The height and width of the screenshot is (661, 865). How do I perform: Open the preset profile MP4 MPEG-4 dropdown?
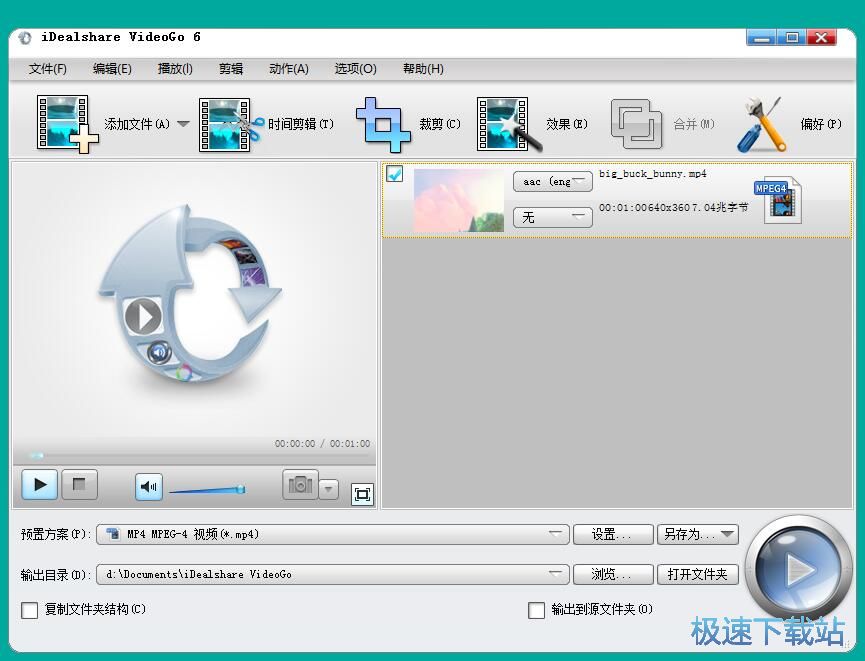tap(333, 534)
